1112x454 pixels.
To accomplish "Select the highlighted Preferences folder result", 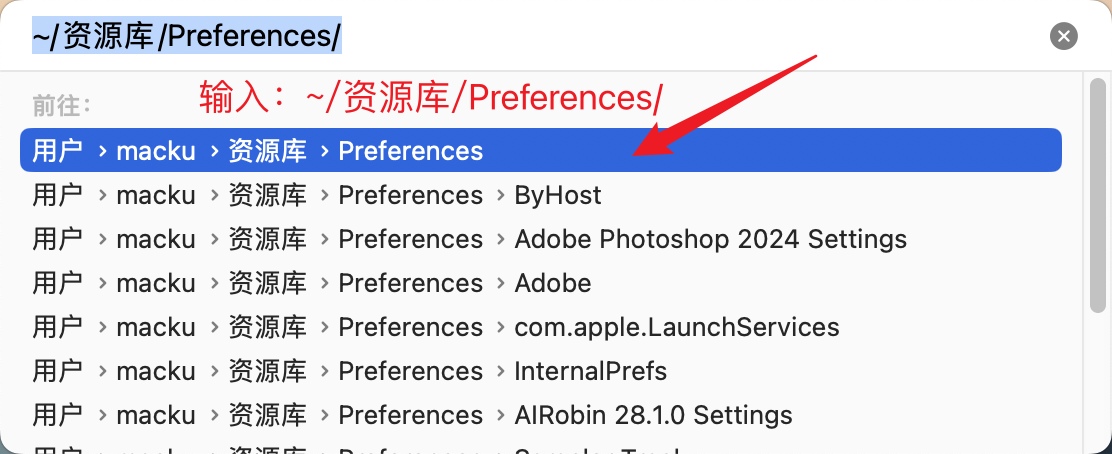I will pyautogui.click(x=540, y=150).
